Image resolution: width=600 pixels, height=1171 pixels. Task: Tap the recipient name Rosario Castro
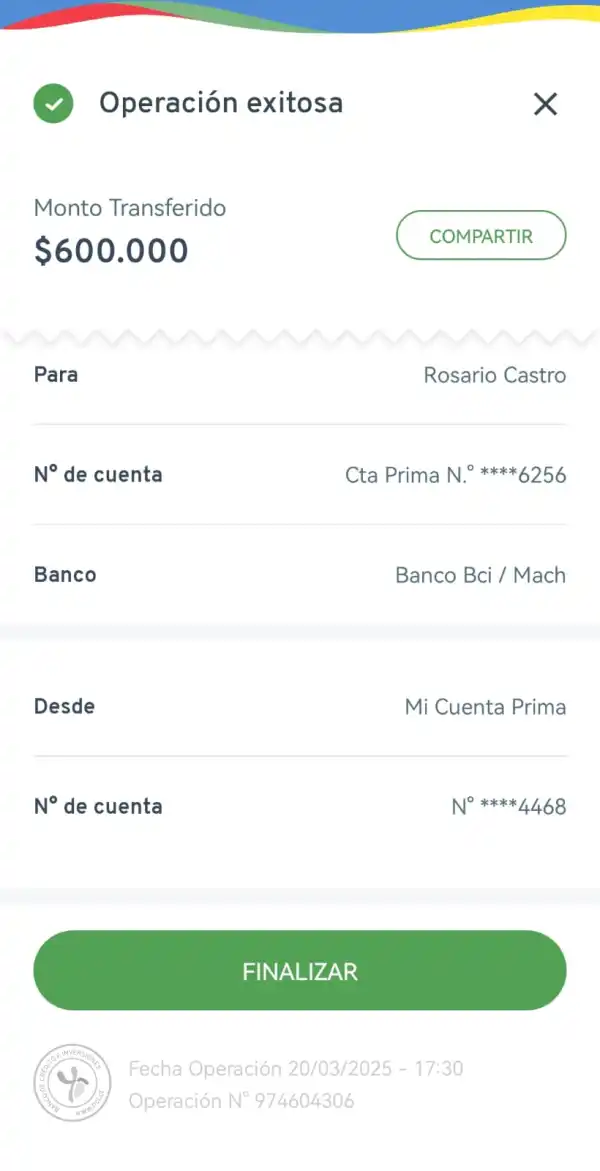click(494, 376)
